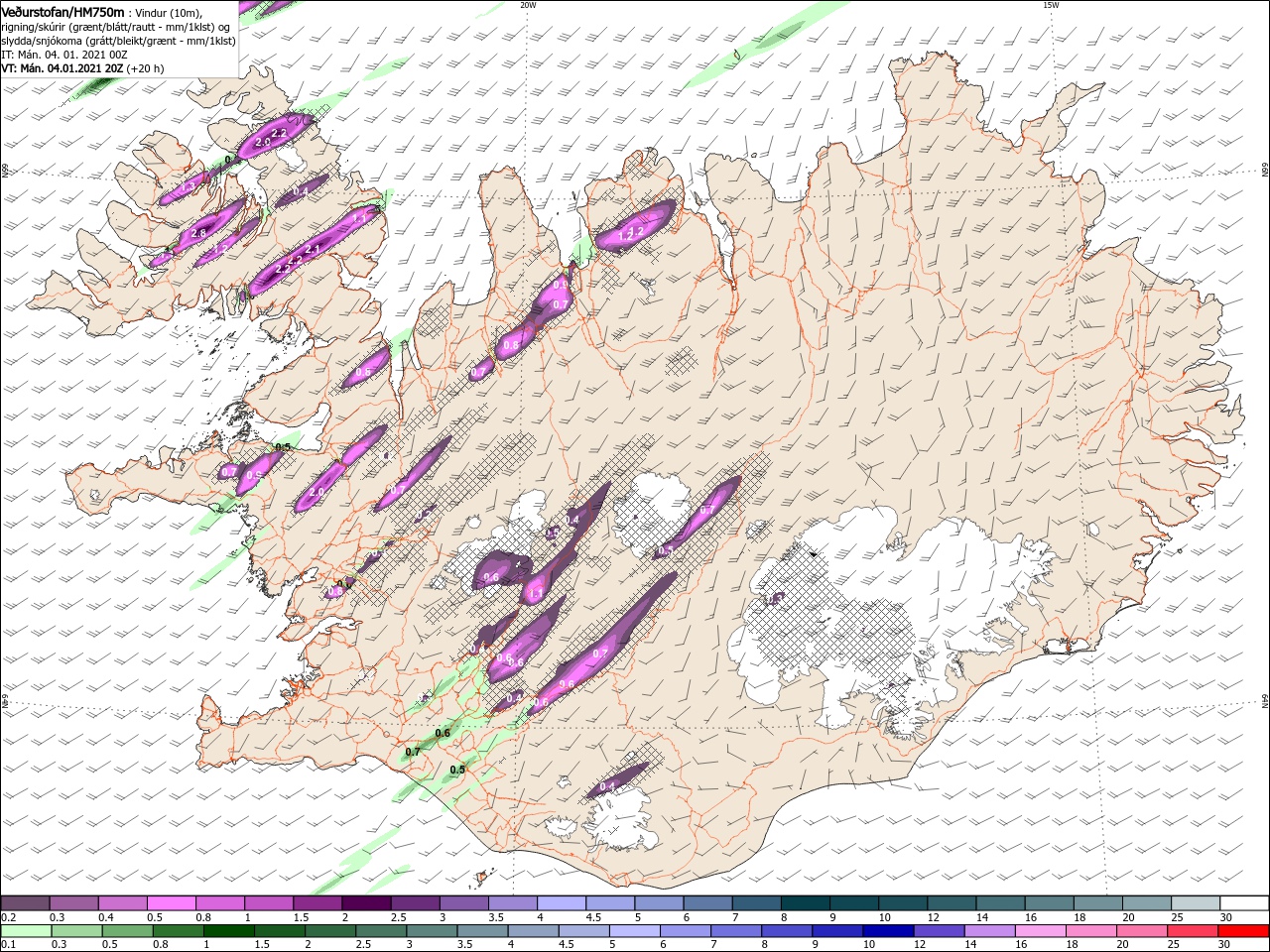Click the light grey 25–30 swatch, upper row
The height and width of the screenshot is (952, 1270).
pos(1197,903)
